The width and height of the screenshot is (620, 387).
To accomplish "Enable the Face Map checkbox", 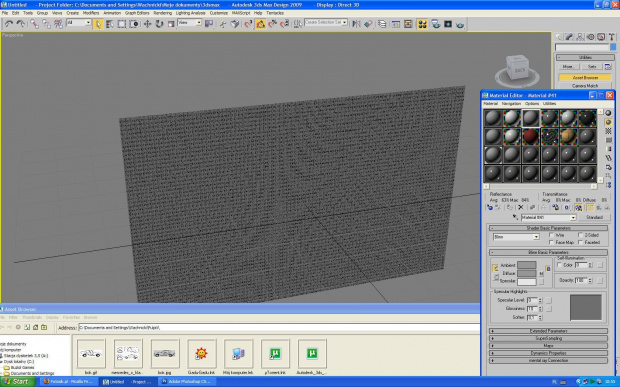I will tap(551, 242).
